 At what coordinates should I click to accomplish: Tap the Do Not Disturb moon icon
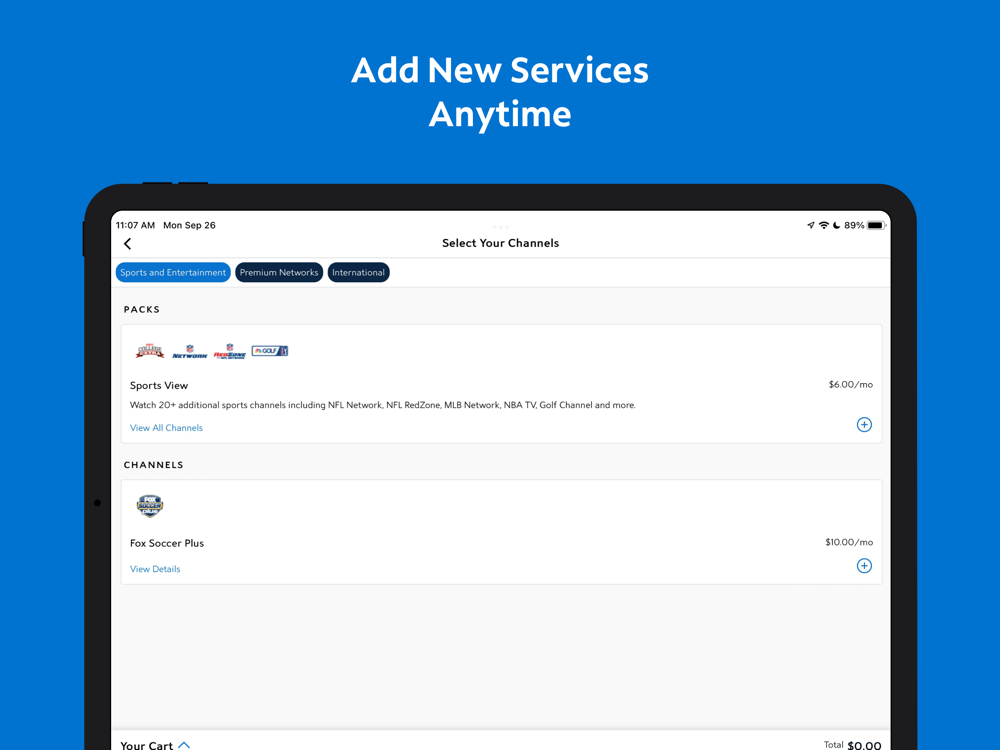(x=836, y=225)
